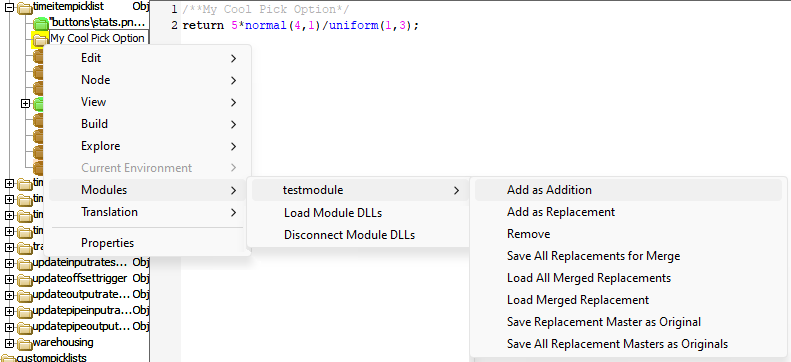This screenshot has width=791, height=362.
Task: Select the buttons\stats.pn... node label
Action: click(x=98, y=23)
